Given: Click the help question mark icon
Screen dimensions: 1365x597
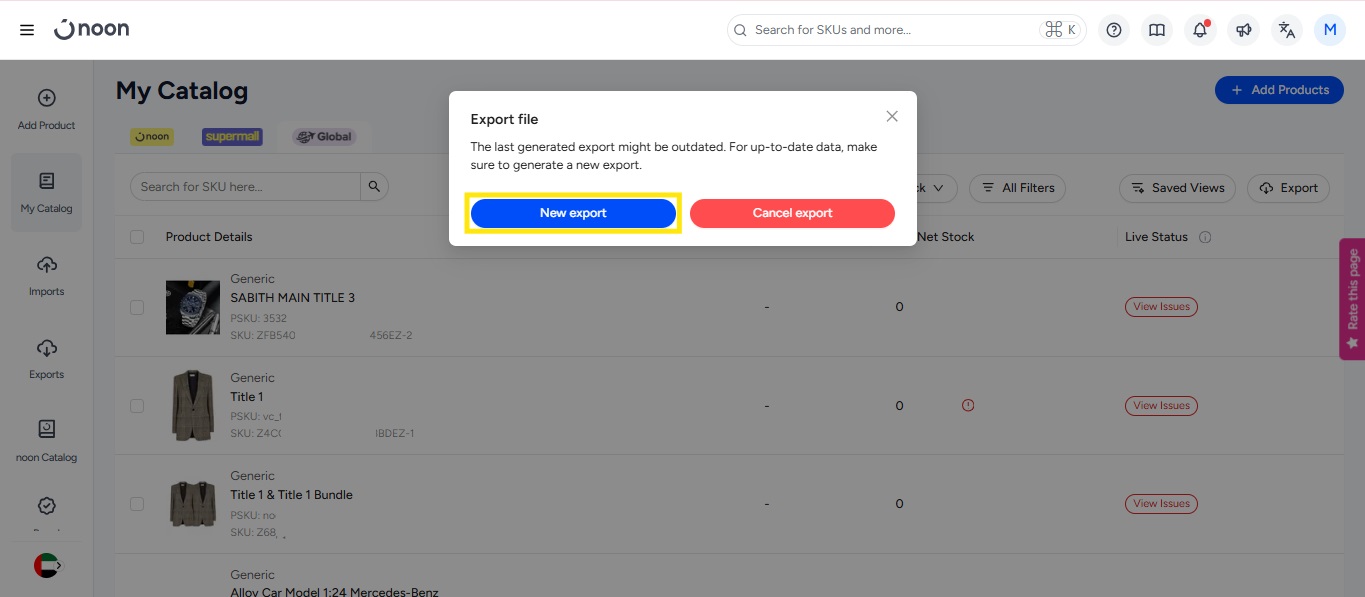Looking at the screenshot, I should click(1114, 30).
